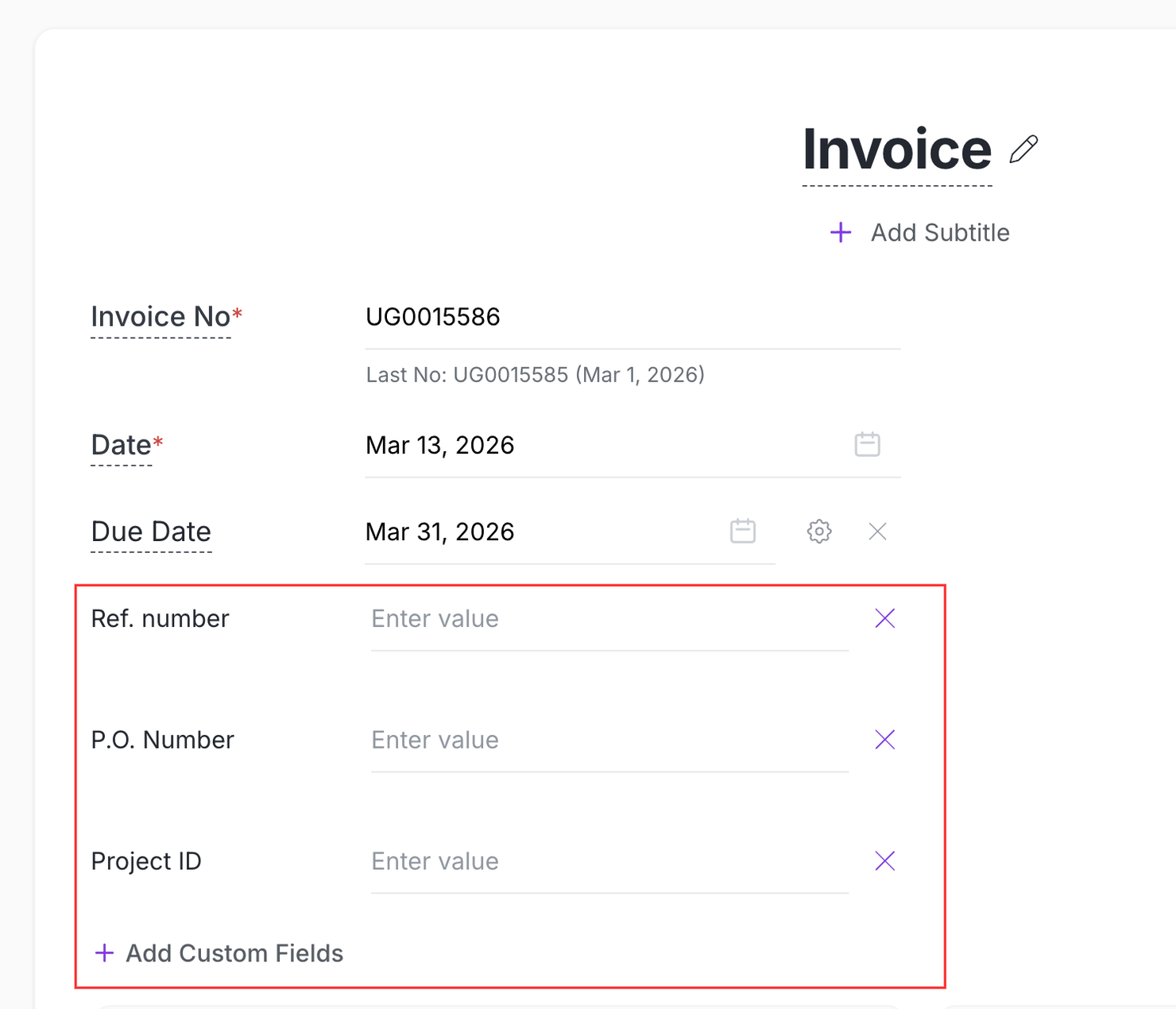The height and width of the screenshot is (1009, 1176).
Task: Click the pencil icon beside Invoice title
Action: pos(1023,149)
